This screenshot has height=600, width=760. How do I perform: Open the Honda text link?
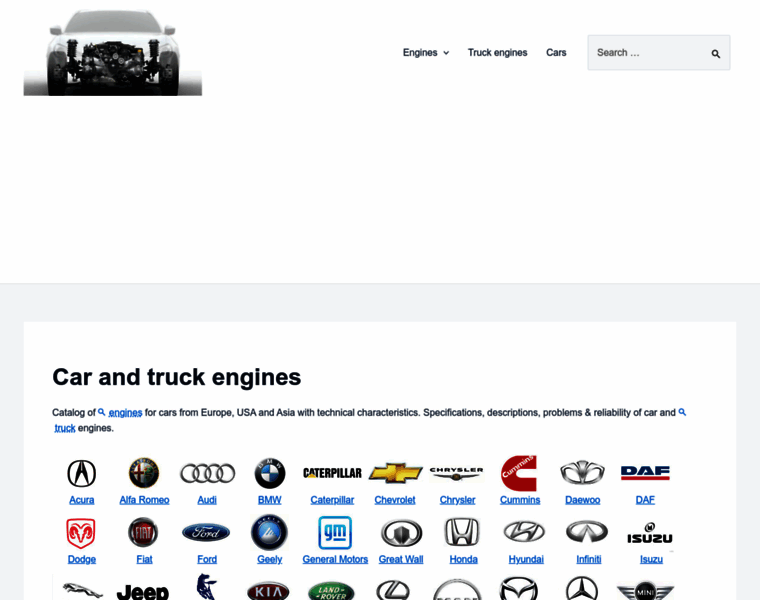(463, 559)
